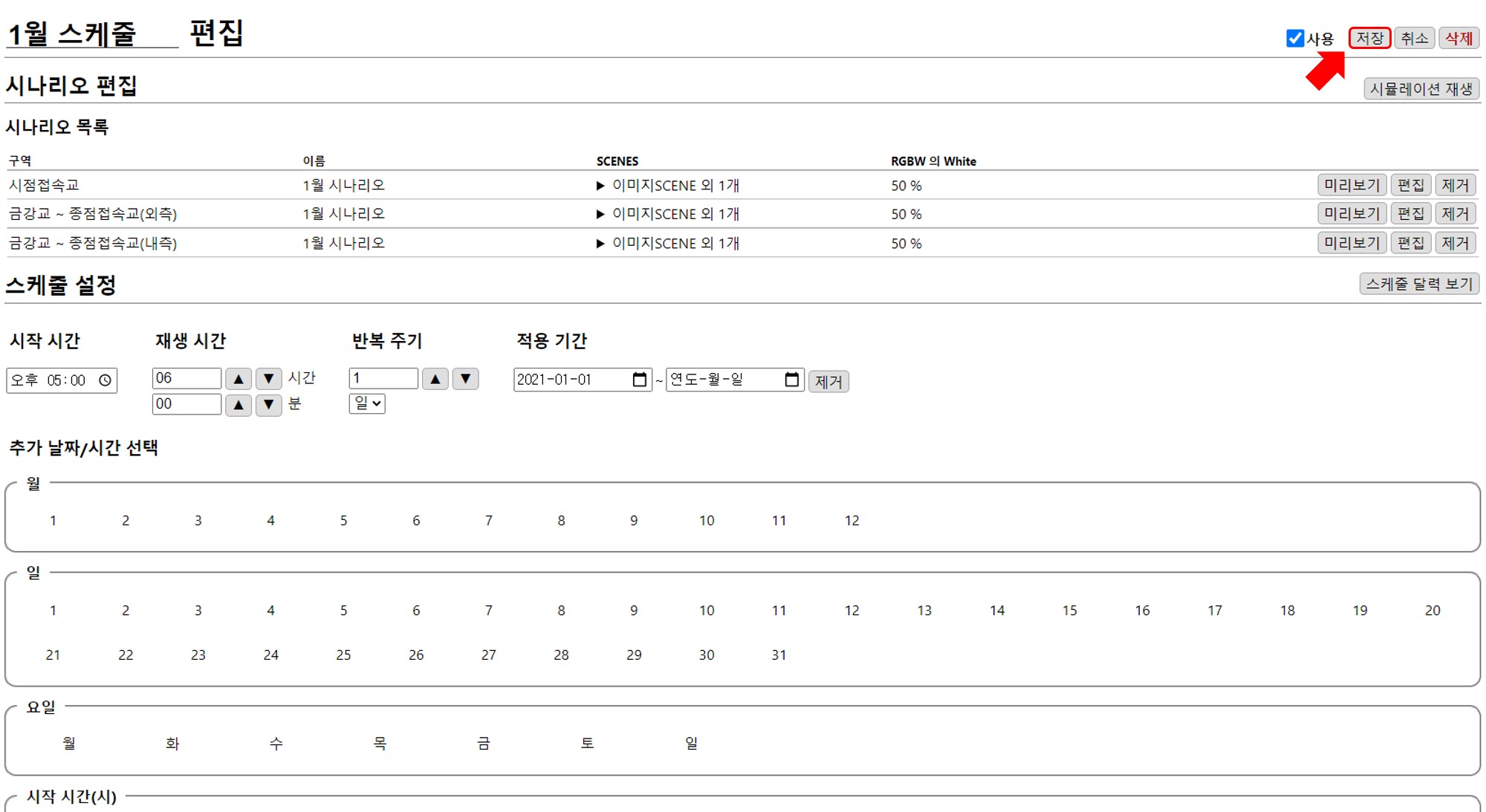Open calendar picker for end date field
Viewport: 1486px width, 812px height.
click(x=792, y=380)
